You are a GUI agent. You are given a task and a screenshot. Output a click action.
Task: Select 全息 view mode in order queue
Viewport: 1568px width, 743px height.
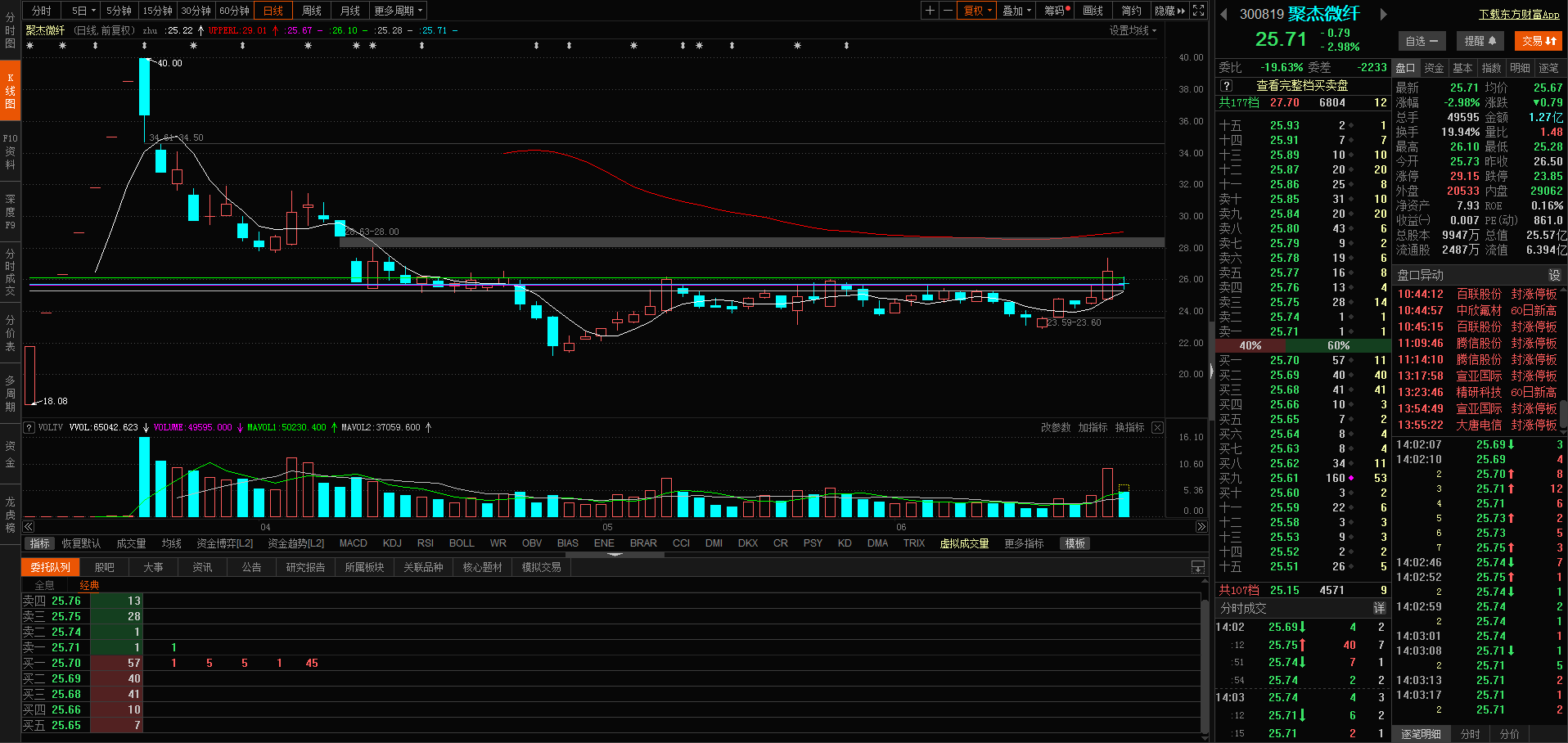[x=44, y=585]
